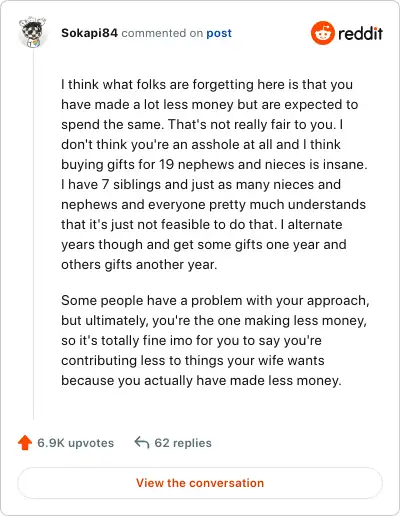Click the reply arrow icon
This screenshot has width=400, height=516.
point(142,443)
